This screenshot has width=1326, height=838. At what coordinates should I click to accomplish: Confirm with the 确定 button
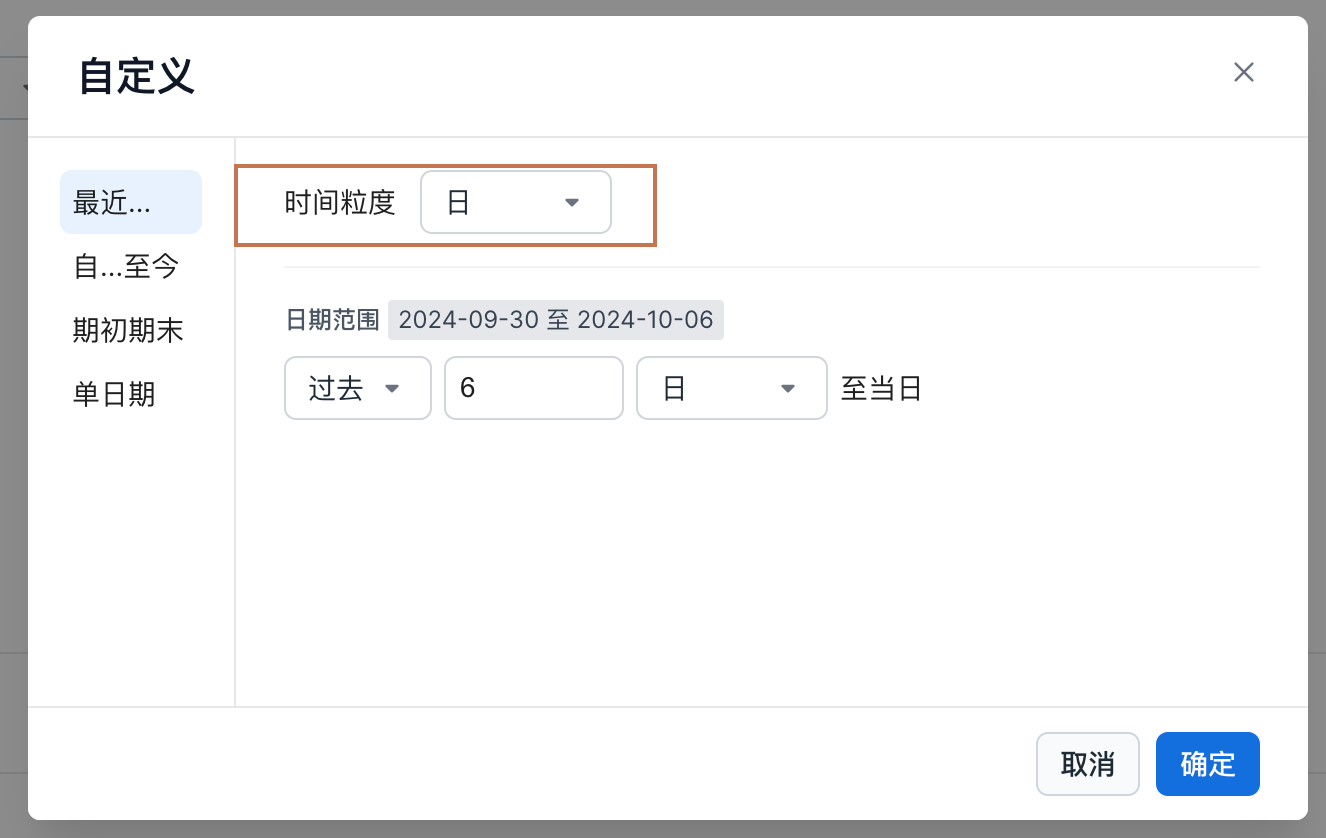point(1207,764)
